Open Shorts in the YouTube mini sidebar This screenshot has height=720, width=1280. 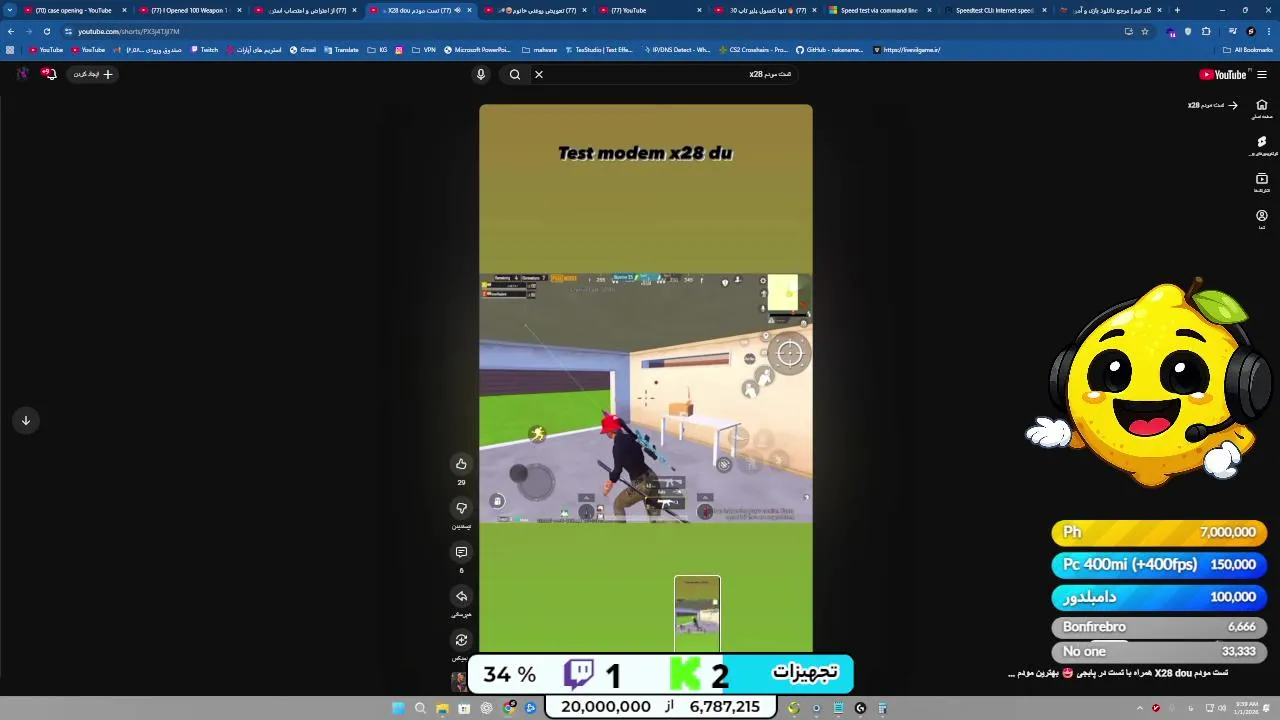click(1262, 146)
